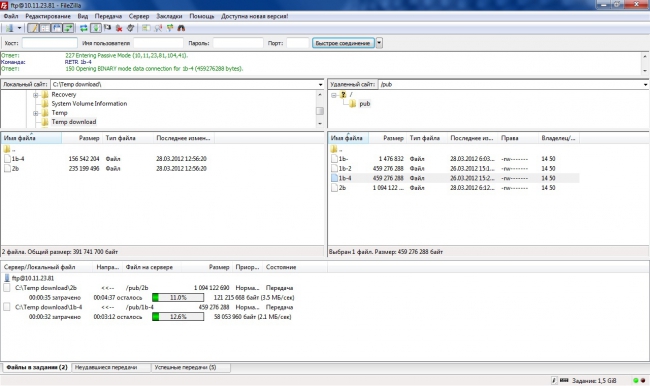
Task: Expand the Recovery folder node
Action: (36, 95)
